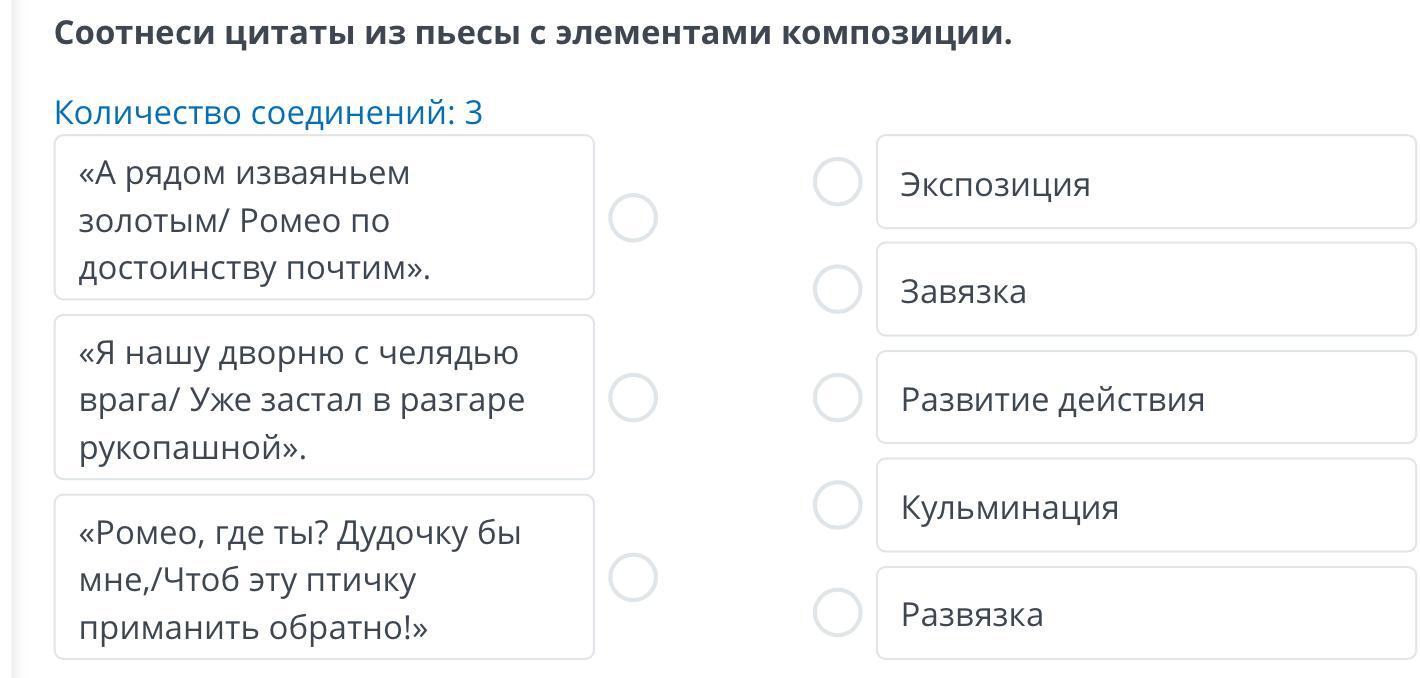Pick the connector circle next to Кульминация
Screen dimensions: 1420x678
pos(837,505)
